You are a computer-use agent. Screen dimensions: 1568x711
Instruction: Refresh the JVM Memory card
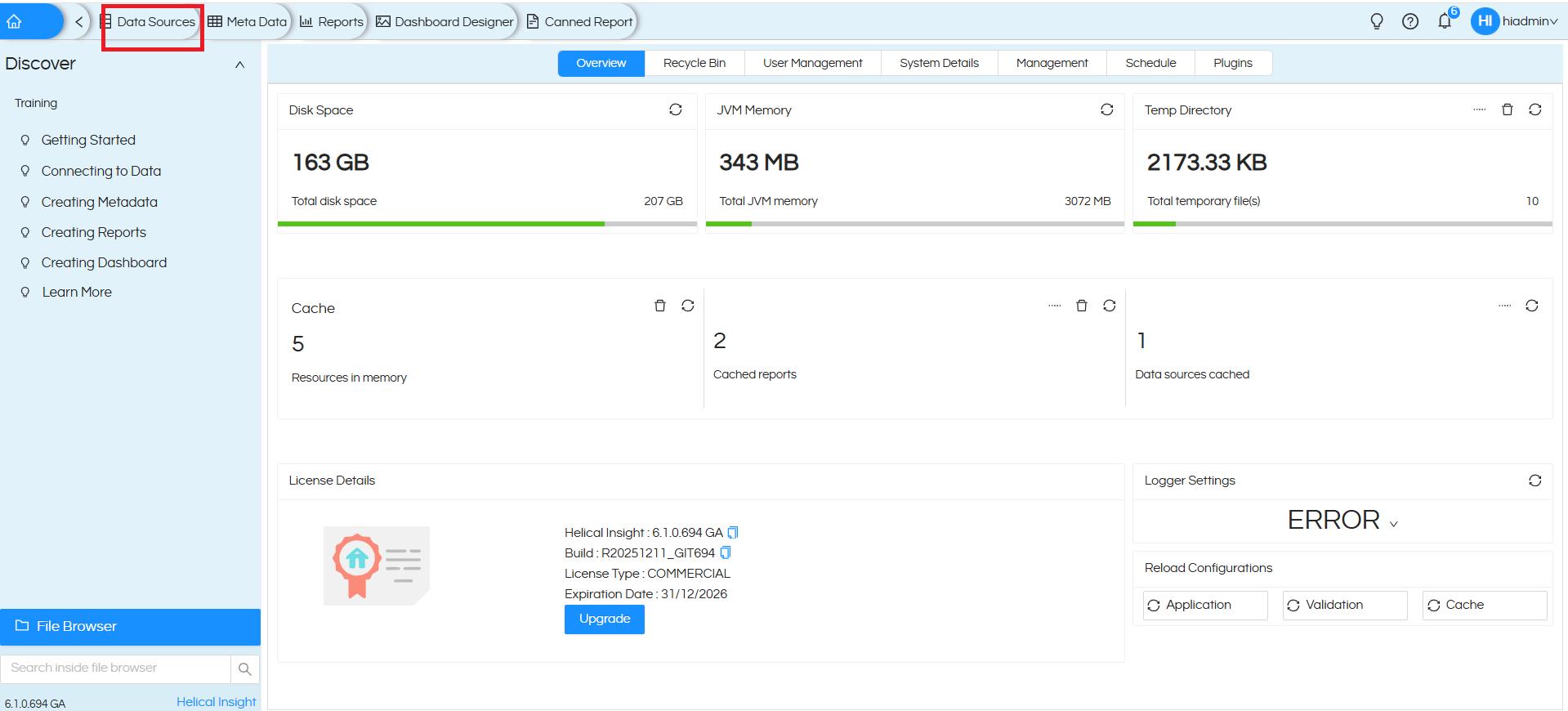pyautogui.click(x=1107, y=110)
